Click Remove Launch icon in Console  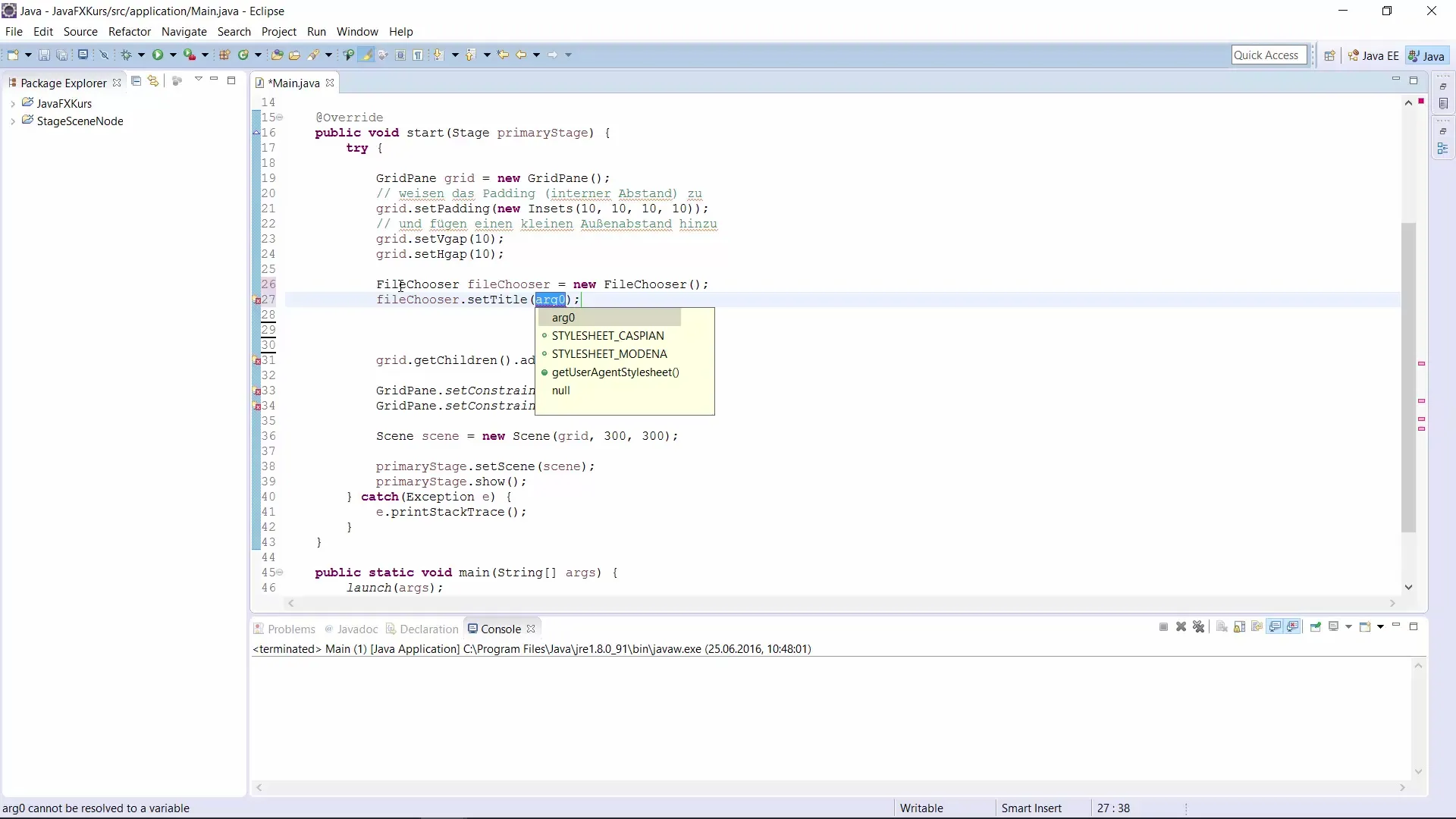pos(1181,627)
